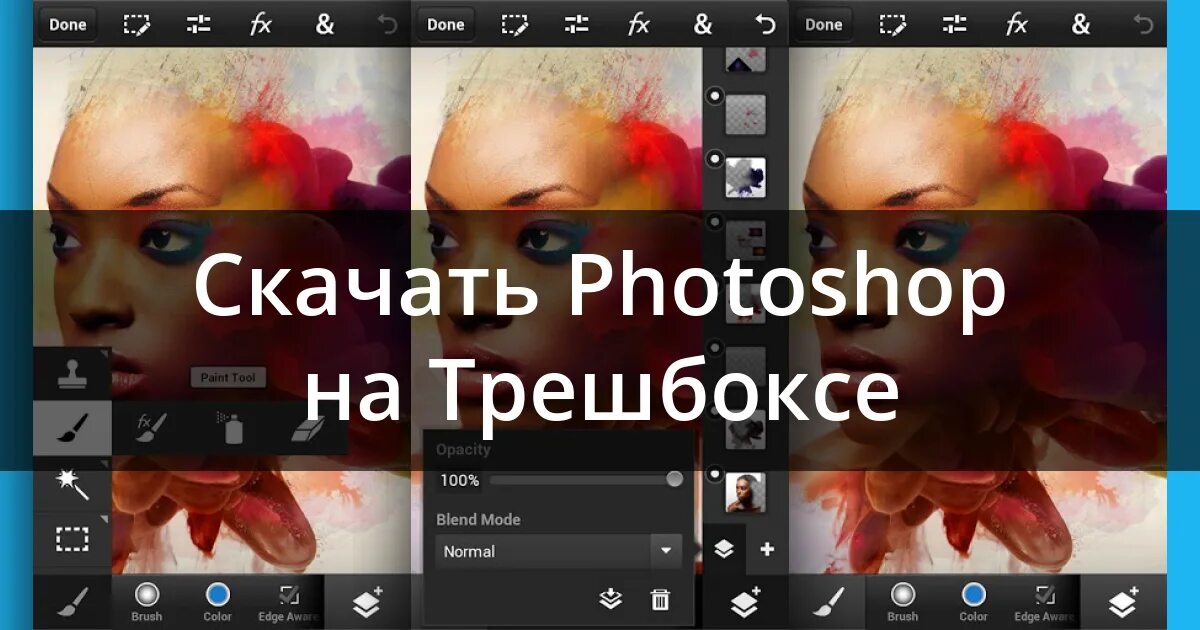Tap the ampersand menu in middle screenshot
The height and width of the screenshot is (630, 1200).
(x=703, y=24)
